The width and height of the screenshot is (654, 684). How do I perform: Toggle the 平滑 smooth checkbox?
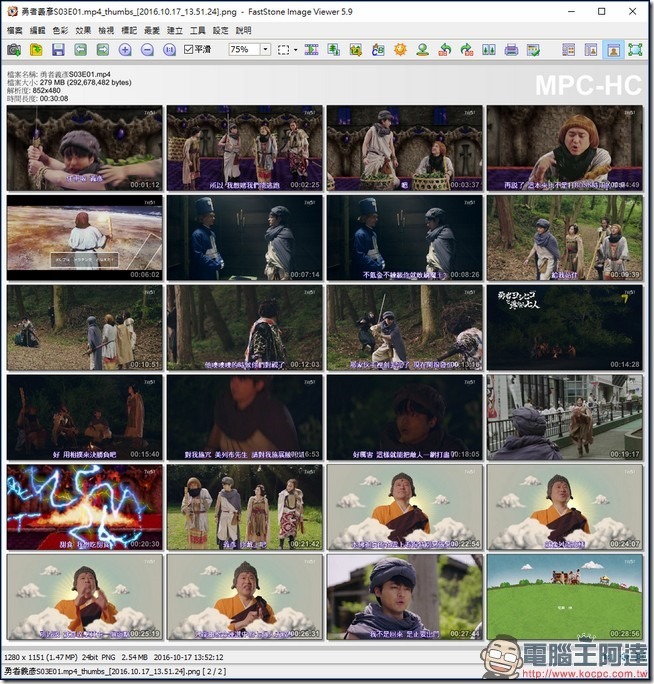pyautogui.click(x=188, y=49)
